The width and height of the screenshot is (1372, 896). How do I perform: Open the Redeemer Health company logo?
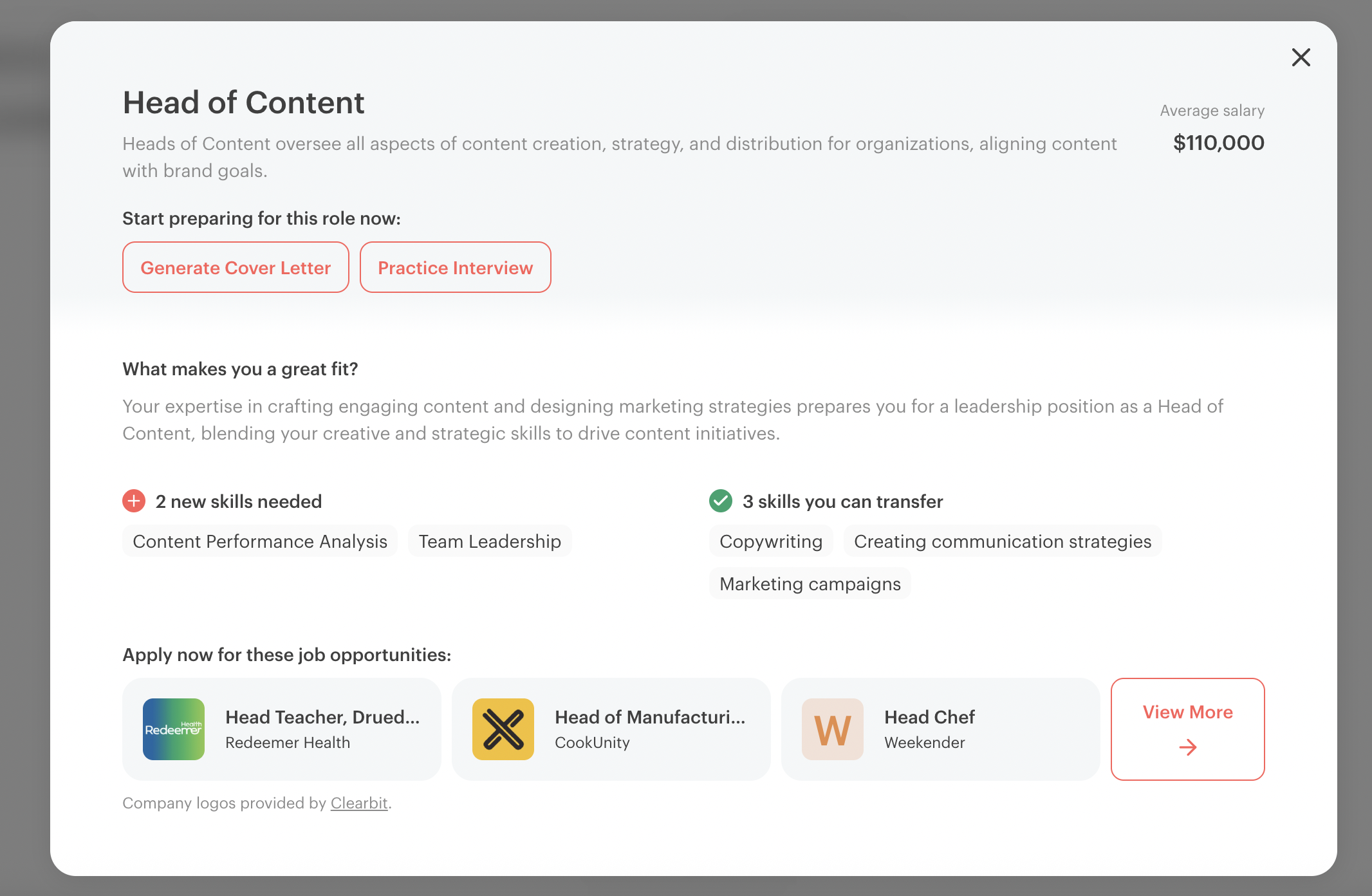pos(174,729)
